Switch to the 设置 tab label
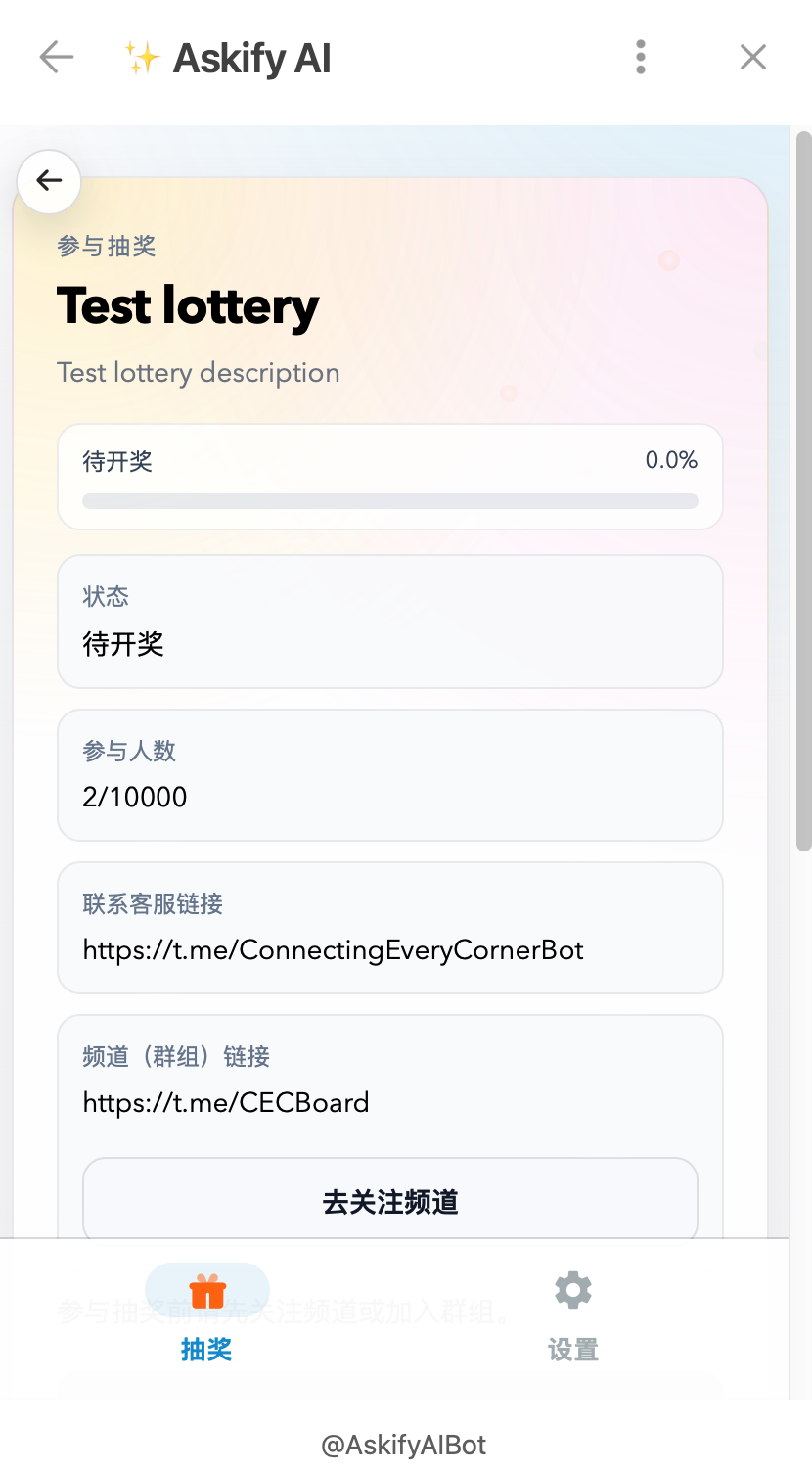812x1472 pixels. (x=573, y=1350)
